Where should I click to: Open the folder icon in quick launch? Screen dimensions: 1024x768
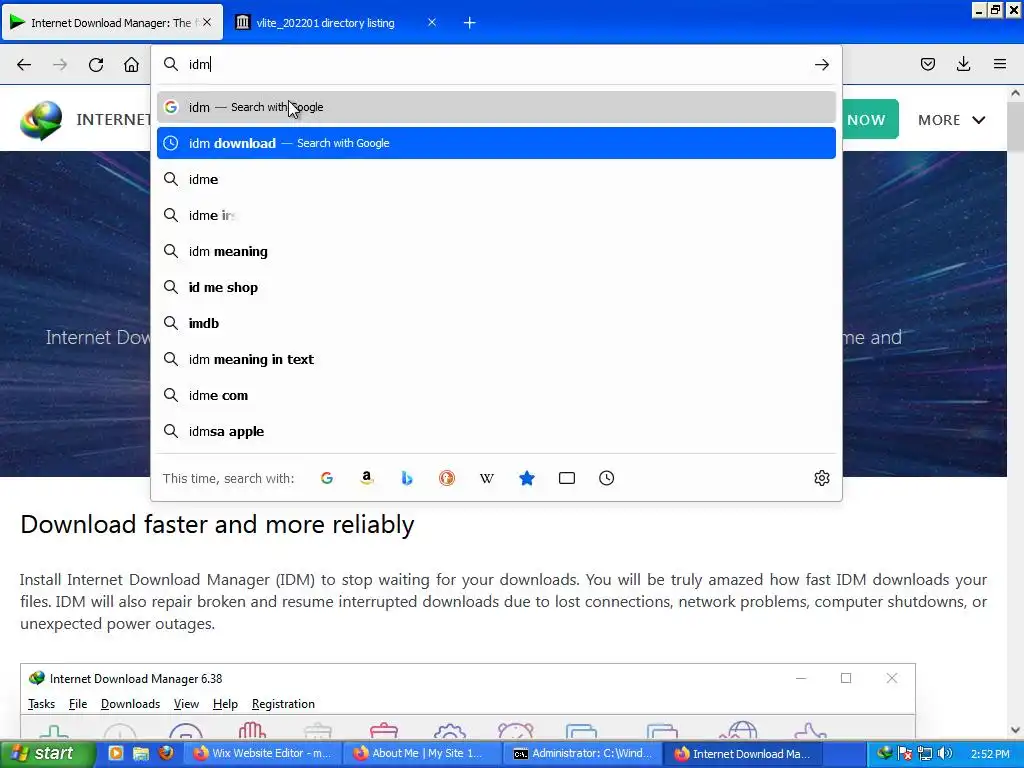pyautogui.click(x=140, y=753)
